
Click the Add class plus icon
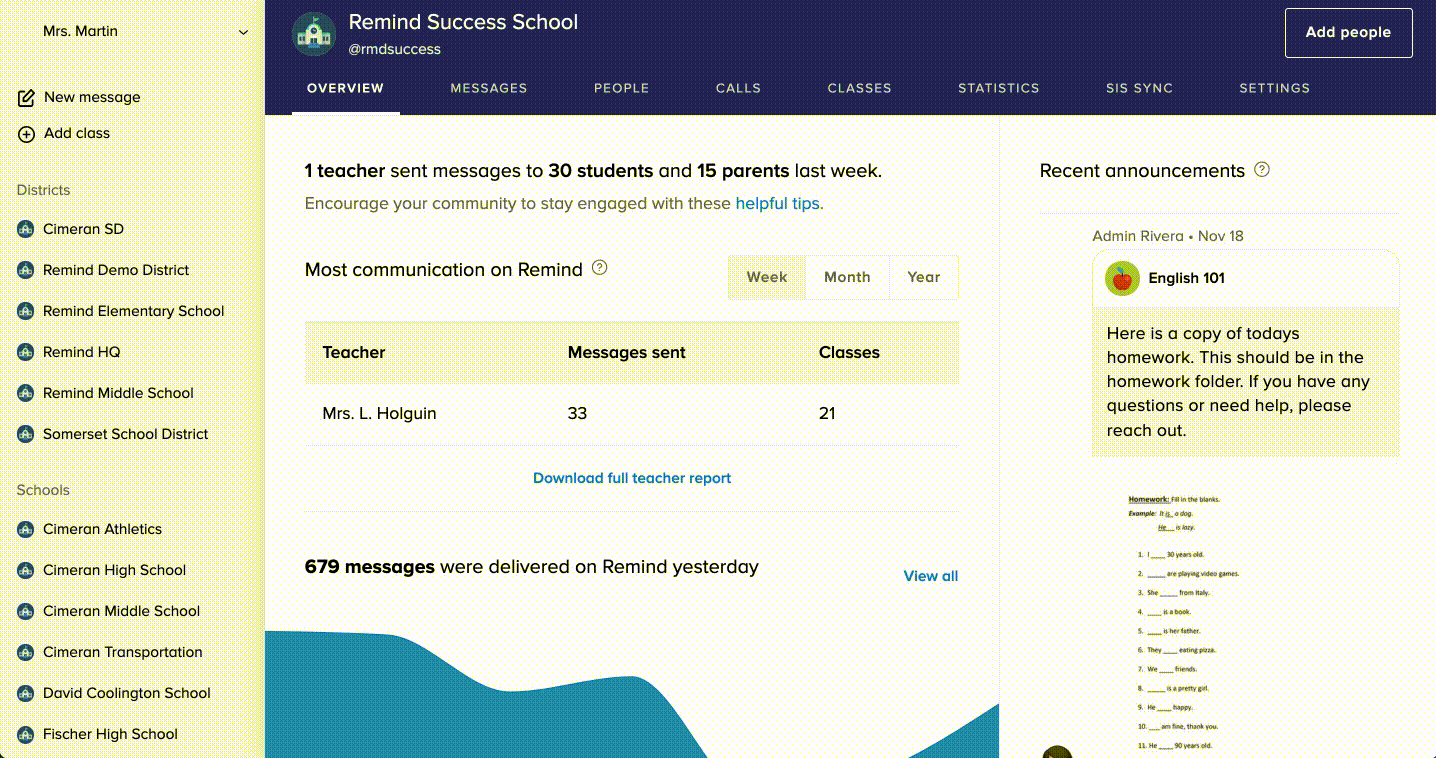pyautogui.click(x=27, y=134)
